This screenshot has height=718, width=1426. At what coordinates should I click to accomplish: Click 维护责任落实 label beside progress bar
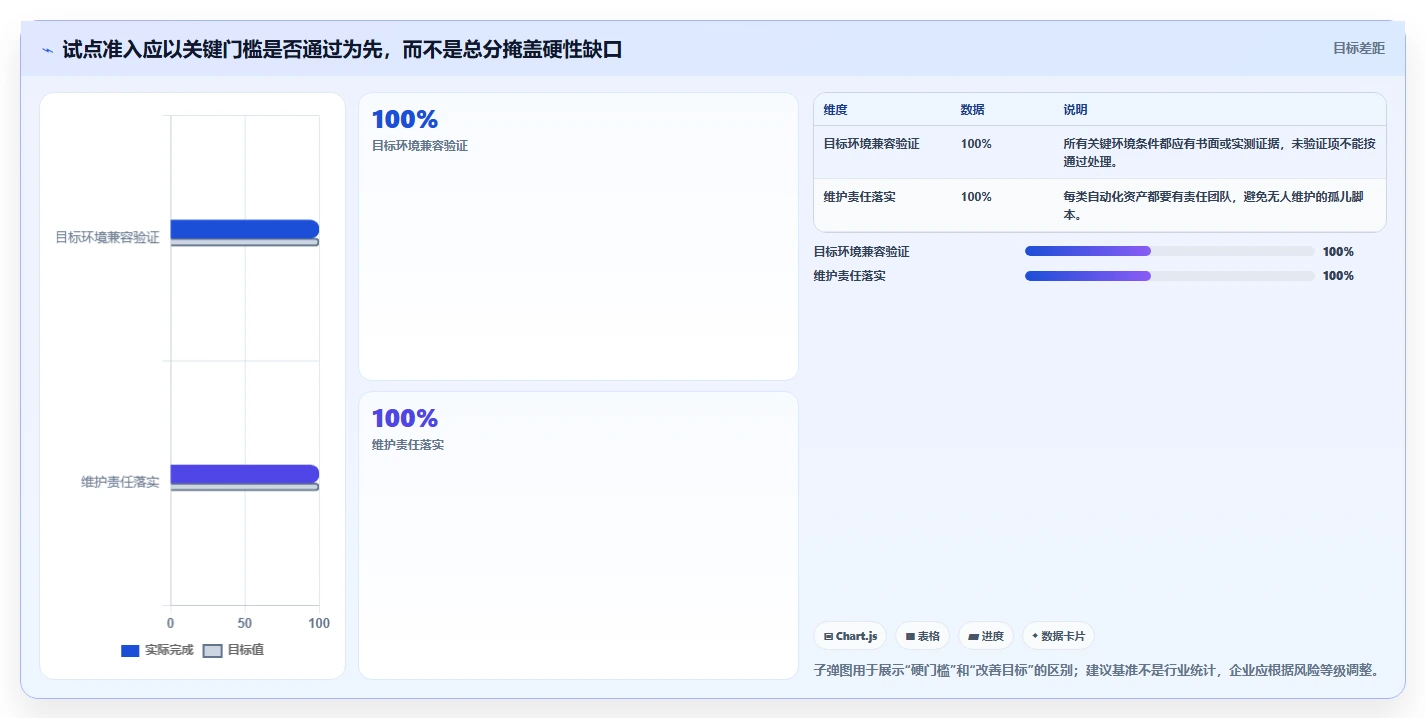coord(850,276)
